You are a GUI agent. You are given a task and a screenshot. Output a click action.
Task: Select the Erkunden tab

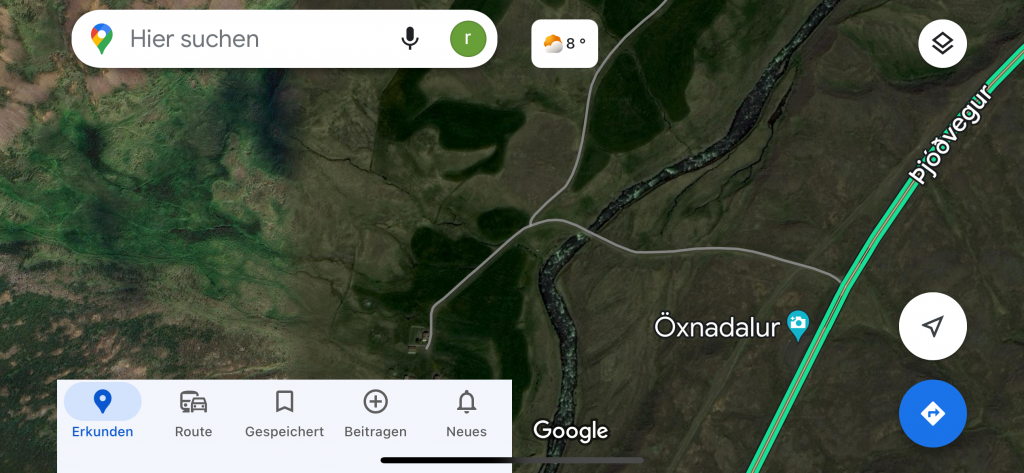coord(103,412)
